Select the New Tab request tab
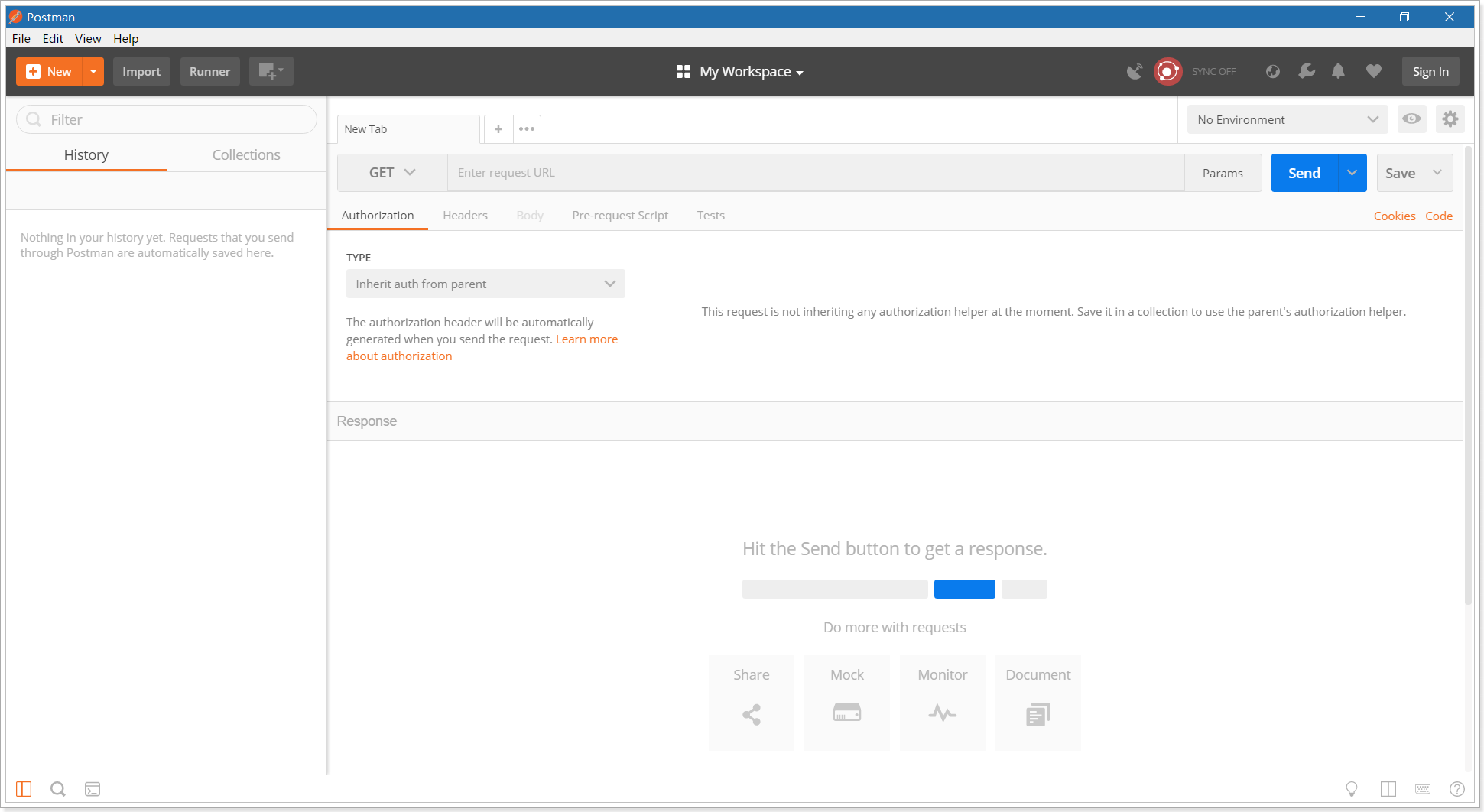This screenshot has width=1484, height=812. coord(408,129)
